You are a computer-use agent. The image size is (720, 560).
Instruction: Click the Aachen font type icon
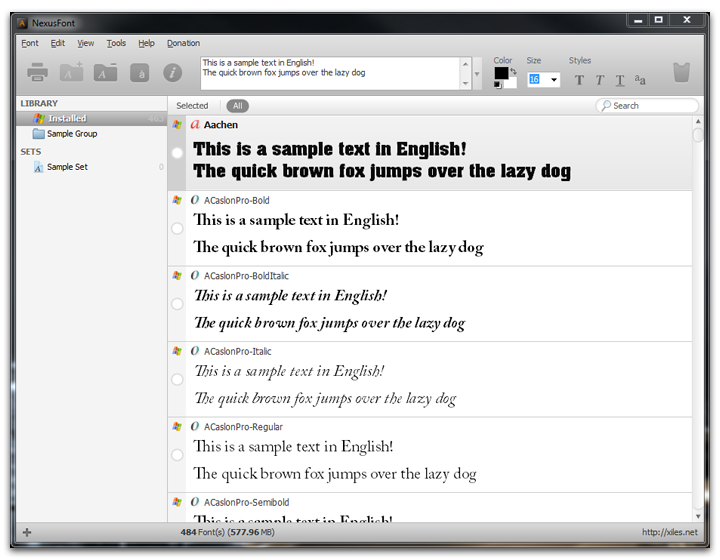click(x=195, y=124)
